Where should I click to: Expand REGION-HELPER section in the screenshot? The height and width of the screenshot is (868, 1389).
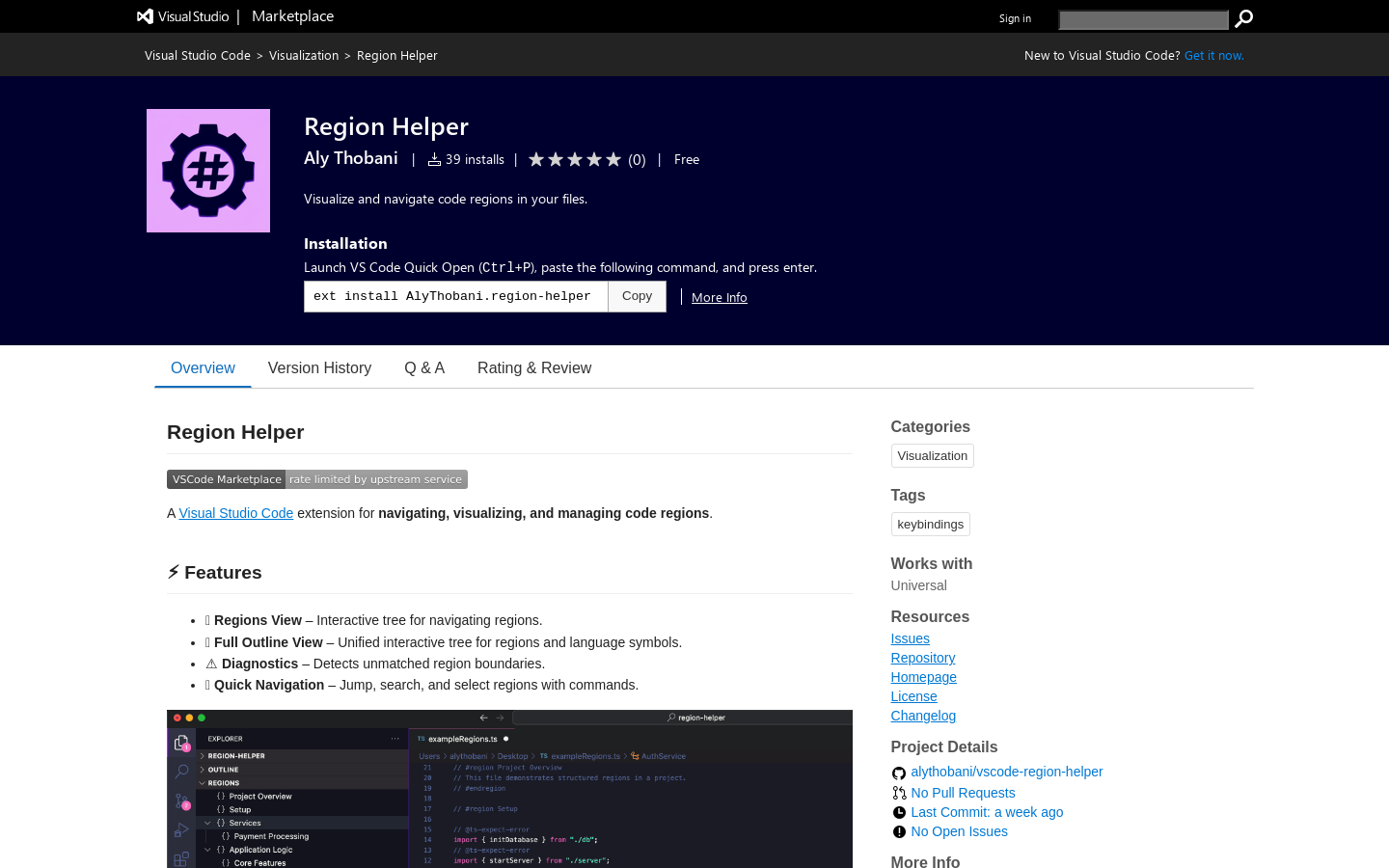(x=303, y=756)
